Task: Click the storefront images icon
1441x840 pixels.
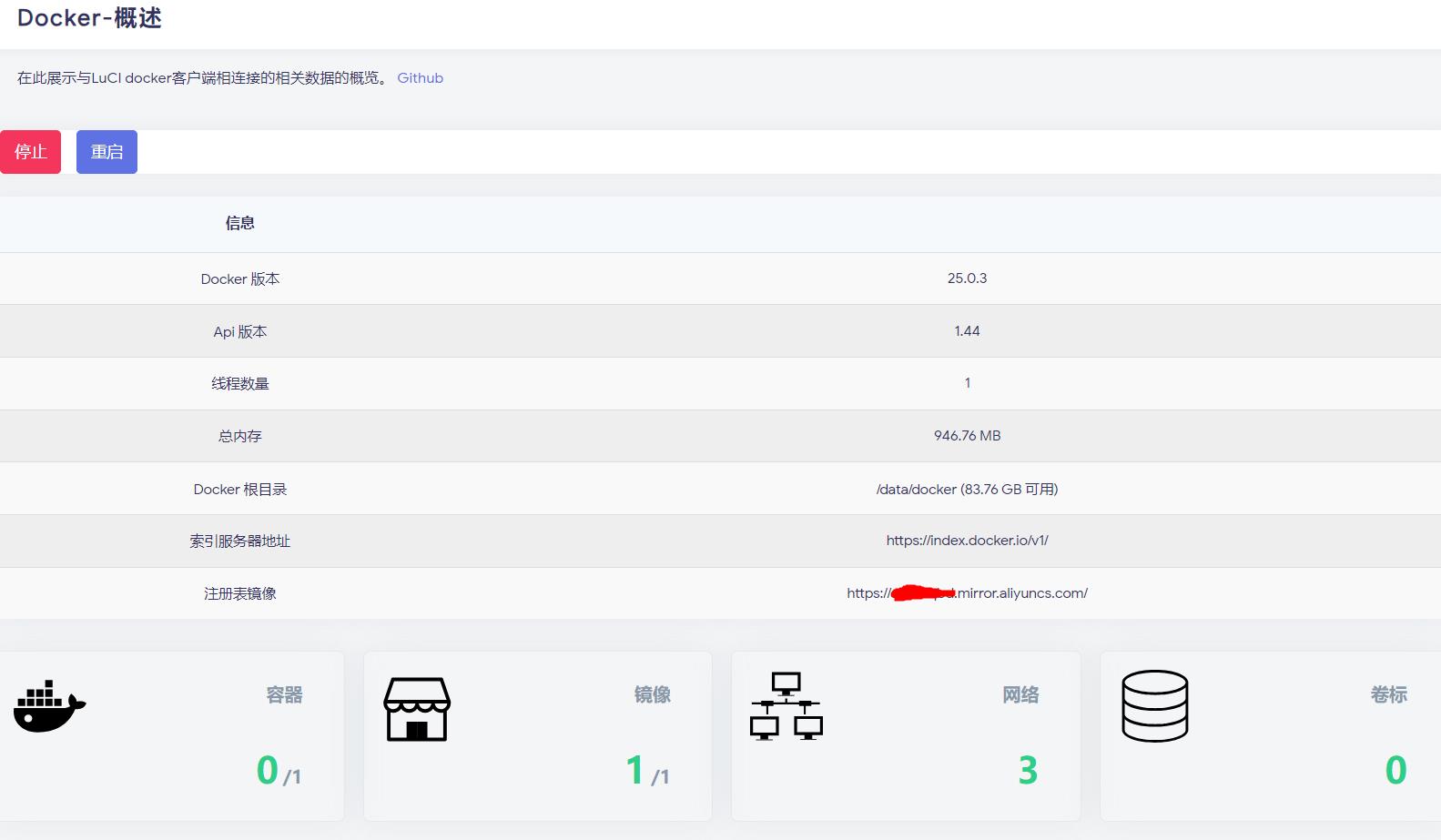Action: tap(417, 709)
